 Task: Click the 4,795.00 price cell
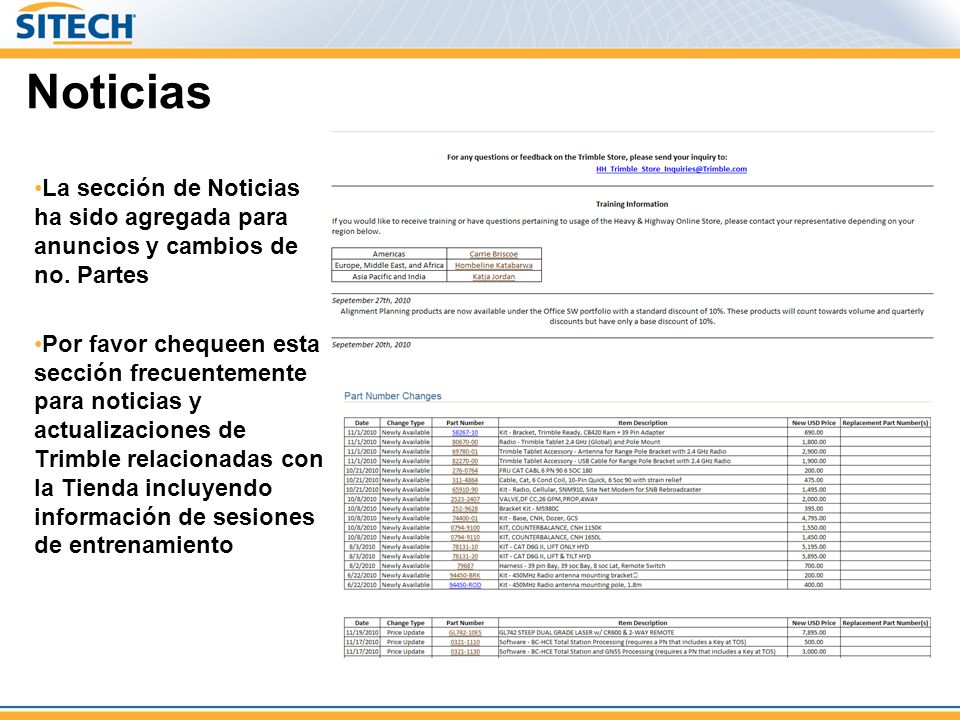813,518
